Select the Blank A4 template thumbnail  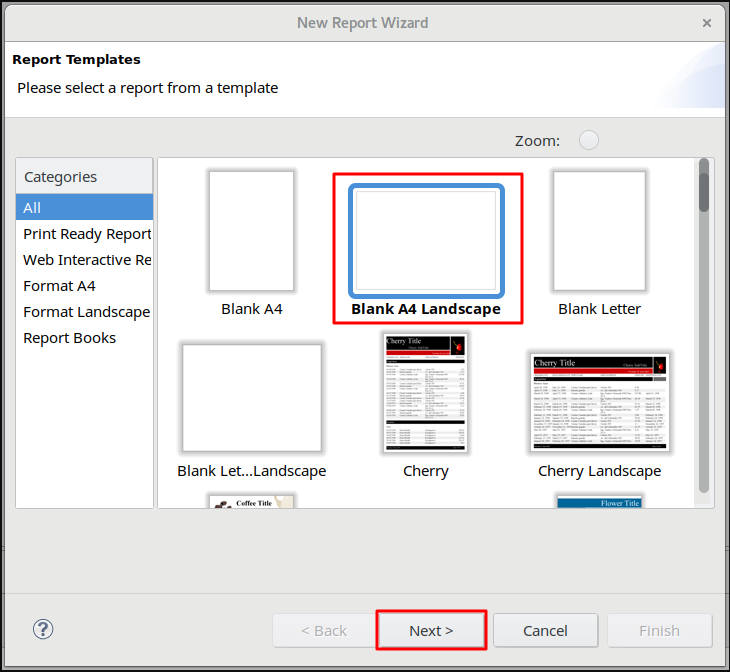click(251, 231)
